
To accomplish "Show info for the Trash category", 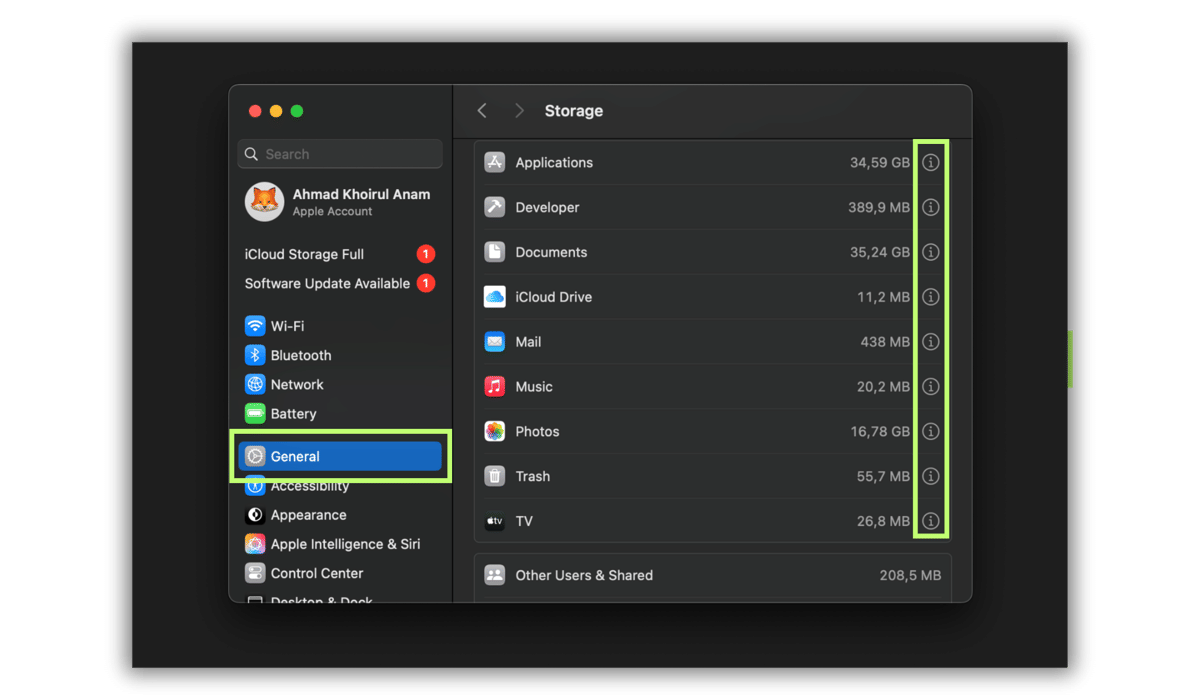I will tap(930, 476).
